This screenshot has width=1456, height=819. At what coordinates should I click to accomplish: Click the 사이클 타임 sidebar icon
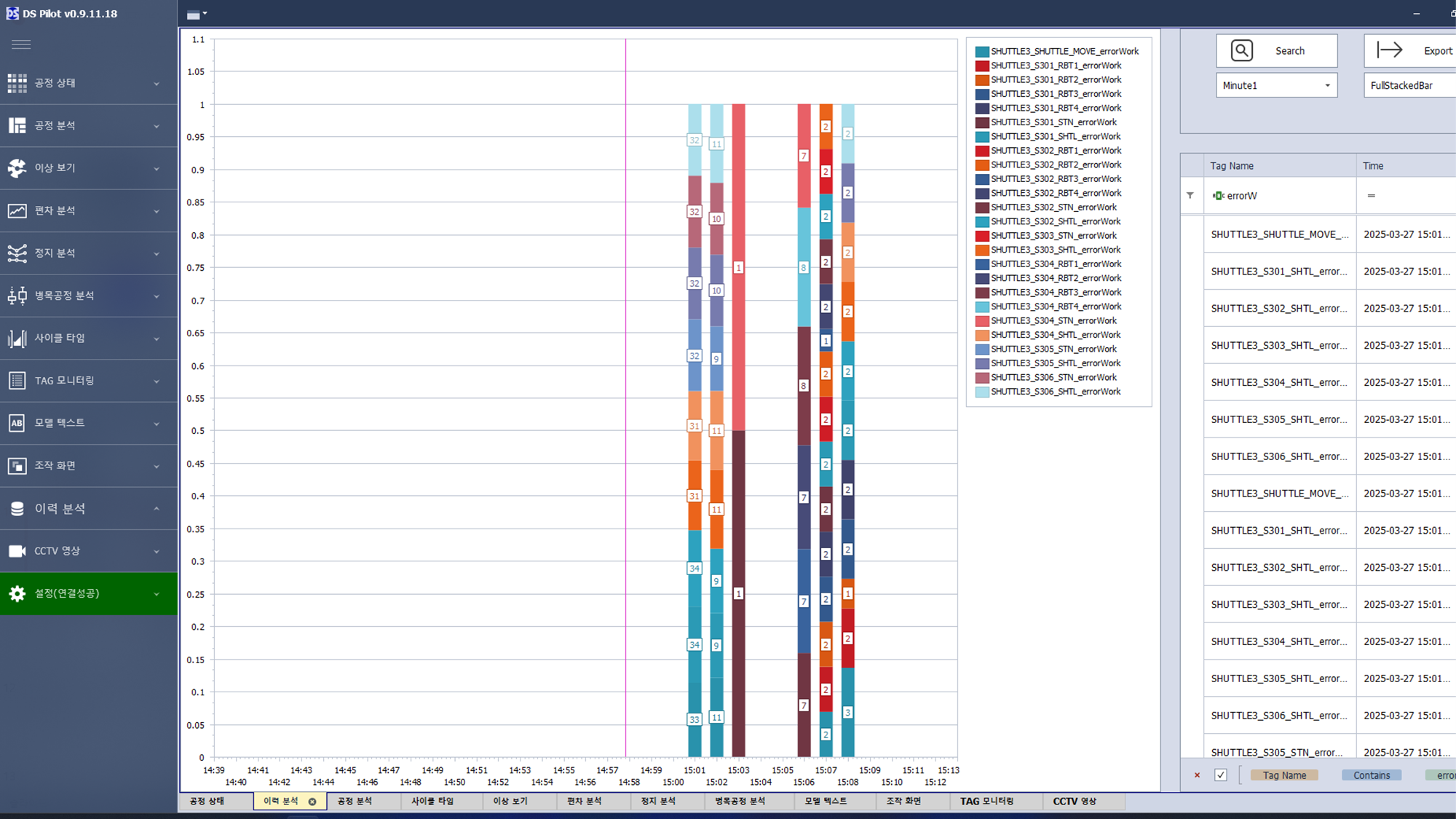coord(17,339)
